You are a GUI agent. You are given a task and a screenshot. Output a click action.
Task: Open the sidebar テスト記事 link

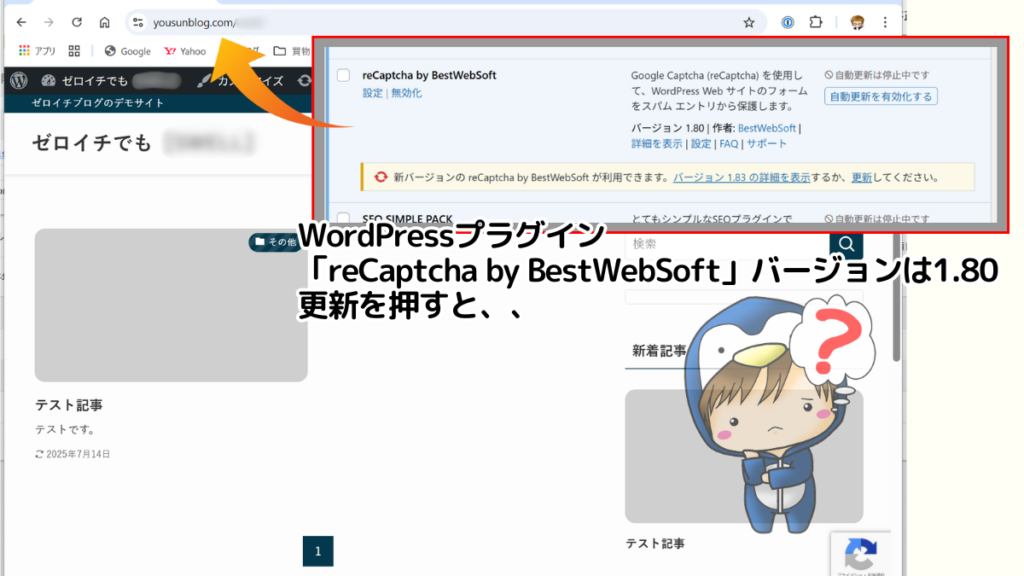[x=655, y=543]
